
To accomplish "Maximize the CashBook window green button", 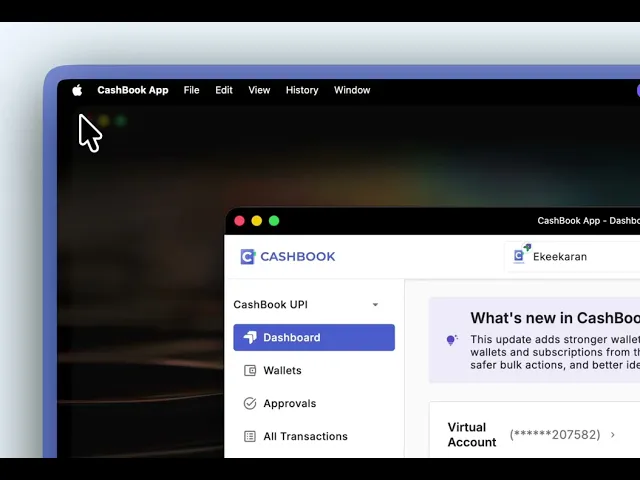I will click(274, 221).
